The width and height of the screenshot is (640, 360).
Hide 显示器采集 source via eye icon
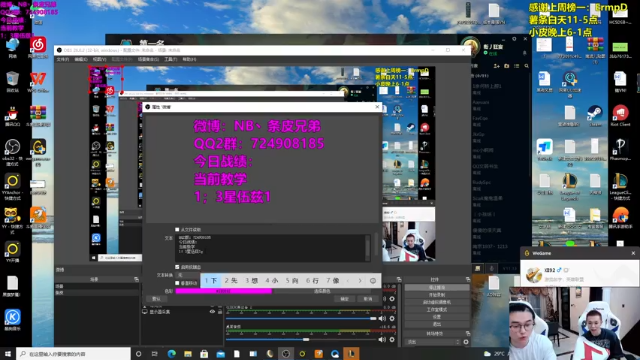tap(212, 312)
